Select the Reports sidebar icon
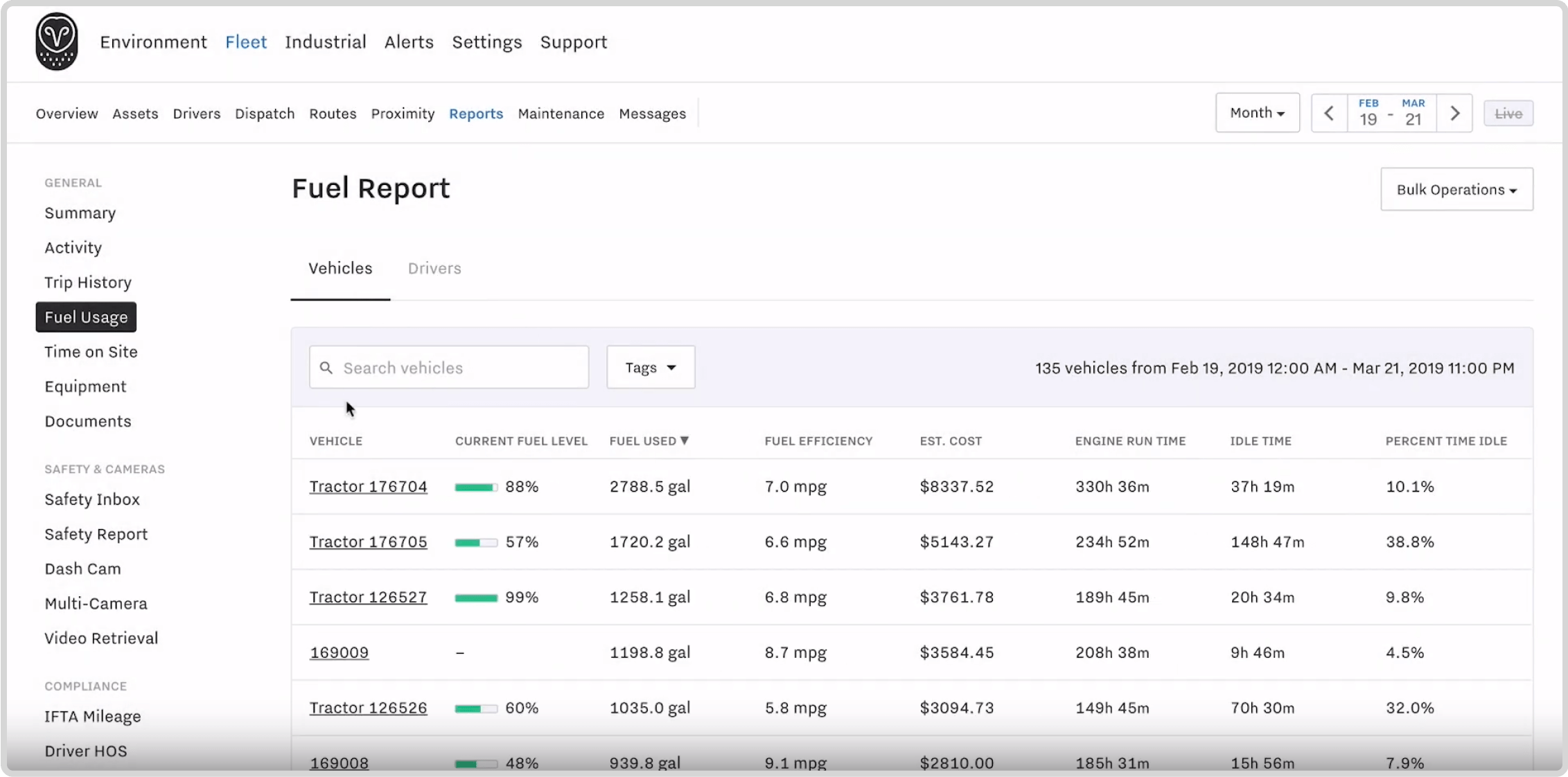 pos(475,113)
